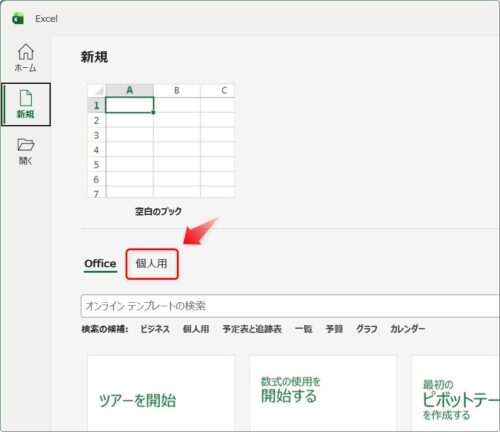This screenshot has height=432, width=500.
Task: Search suggested カレンダー templates
Action: coord(408,329)
